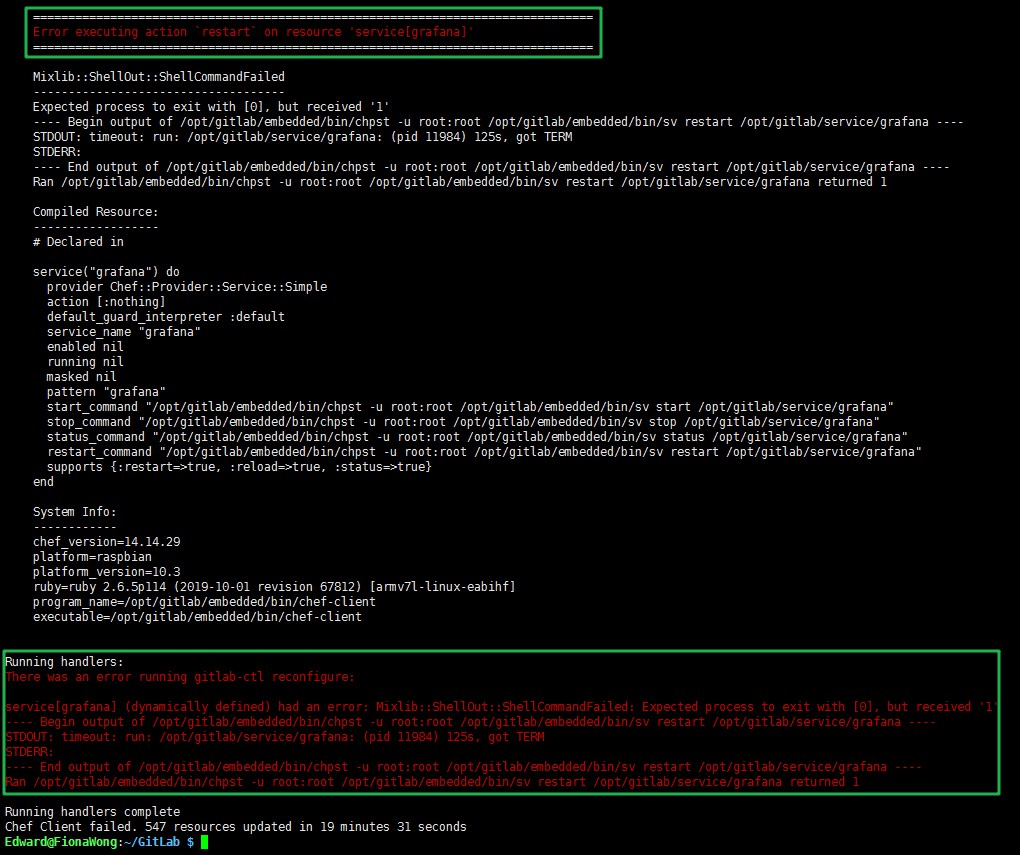
Task: Click the "Edward@FionaWong:~/GitLab $" shell prompt
Action: [x=99, y=842]
